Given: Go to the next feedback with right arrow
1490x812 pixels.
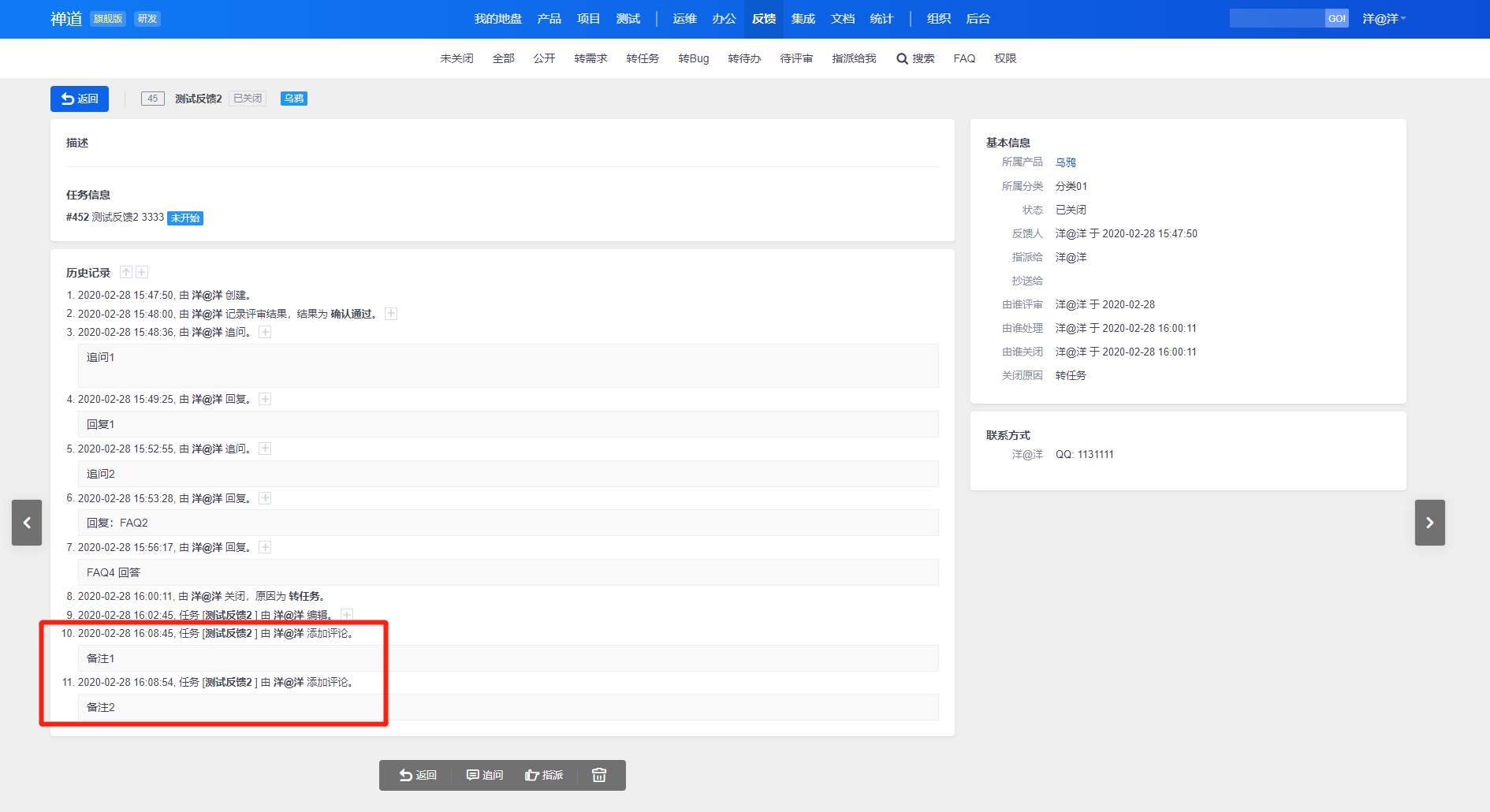Looking at the screenshot, I should click(1429, 523).
